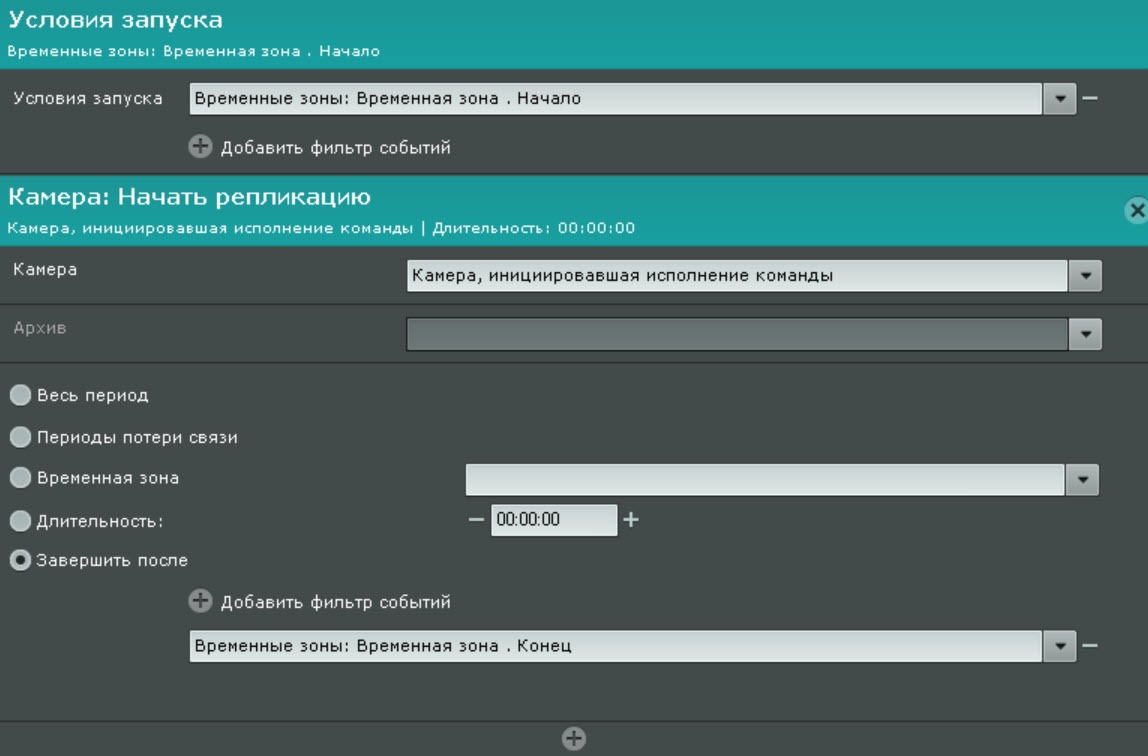Select the 'Завершить после' radio button
The image size is (1148, 756).
(x=20, y=561)
